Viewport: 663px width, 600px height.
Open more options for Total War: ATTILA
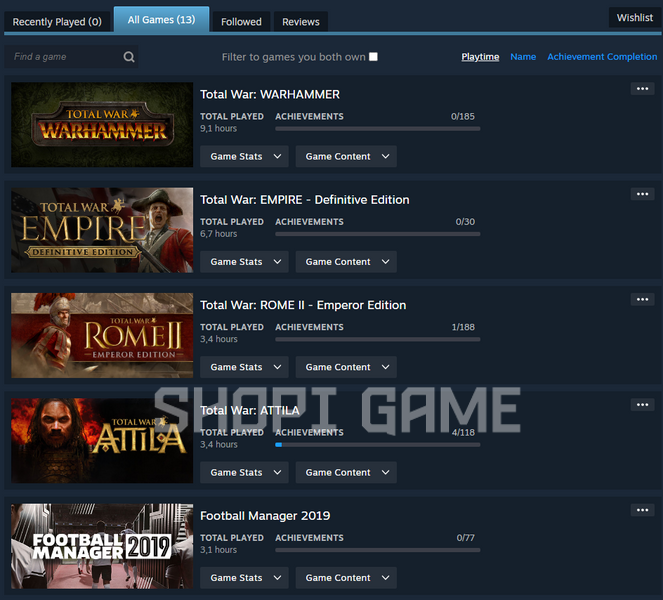[x=642, y=404]
